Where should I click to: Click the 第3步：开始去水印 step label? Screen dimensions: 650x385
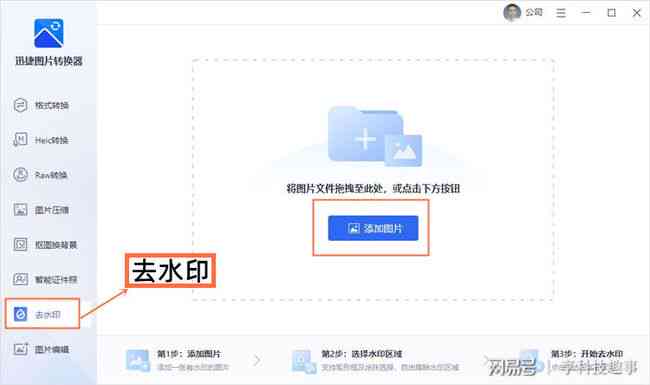point(587,354)
